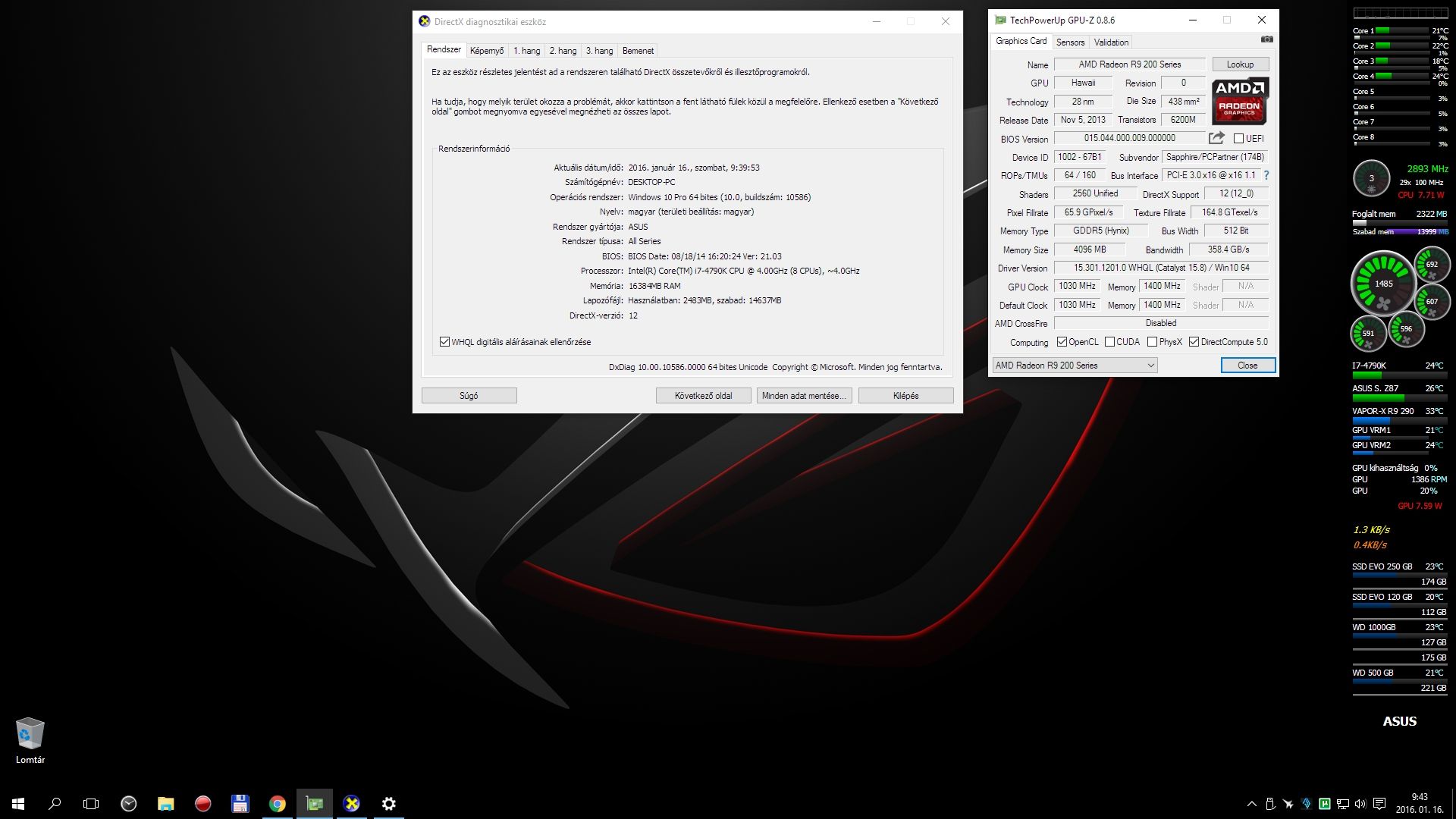Viewport: 1456px width, 819px height.
Task: Expand the AMD Radeon R9 200 Series GPU dropdown
Action: [x=1075, y=366]
